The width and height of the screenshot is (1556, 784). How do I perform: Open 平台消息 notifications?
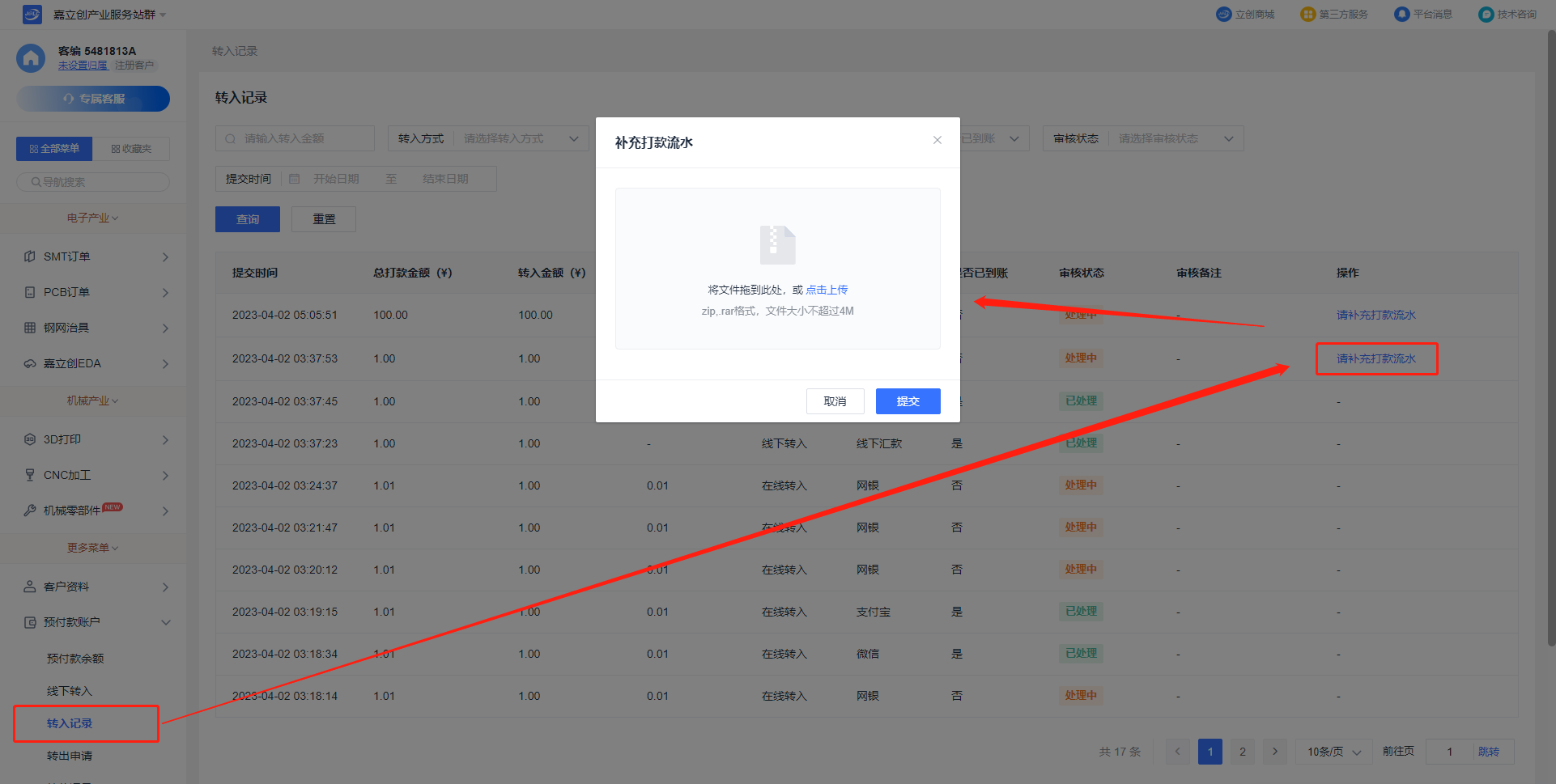point(1423,15)
